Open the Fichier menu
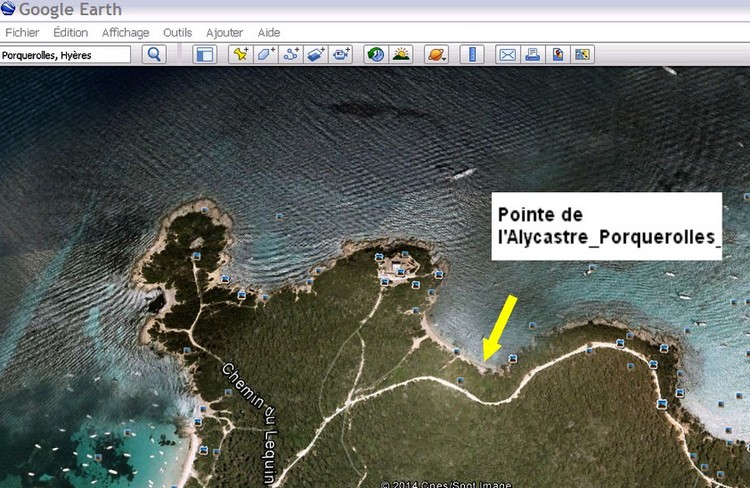Screen dimensions: 750x488 pos(22,33)
